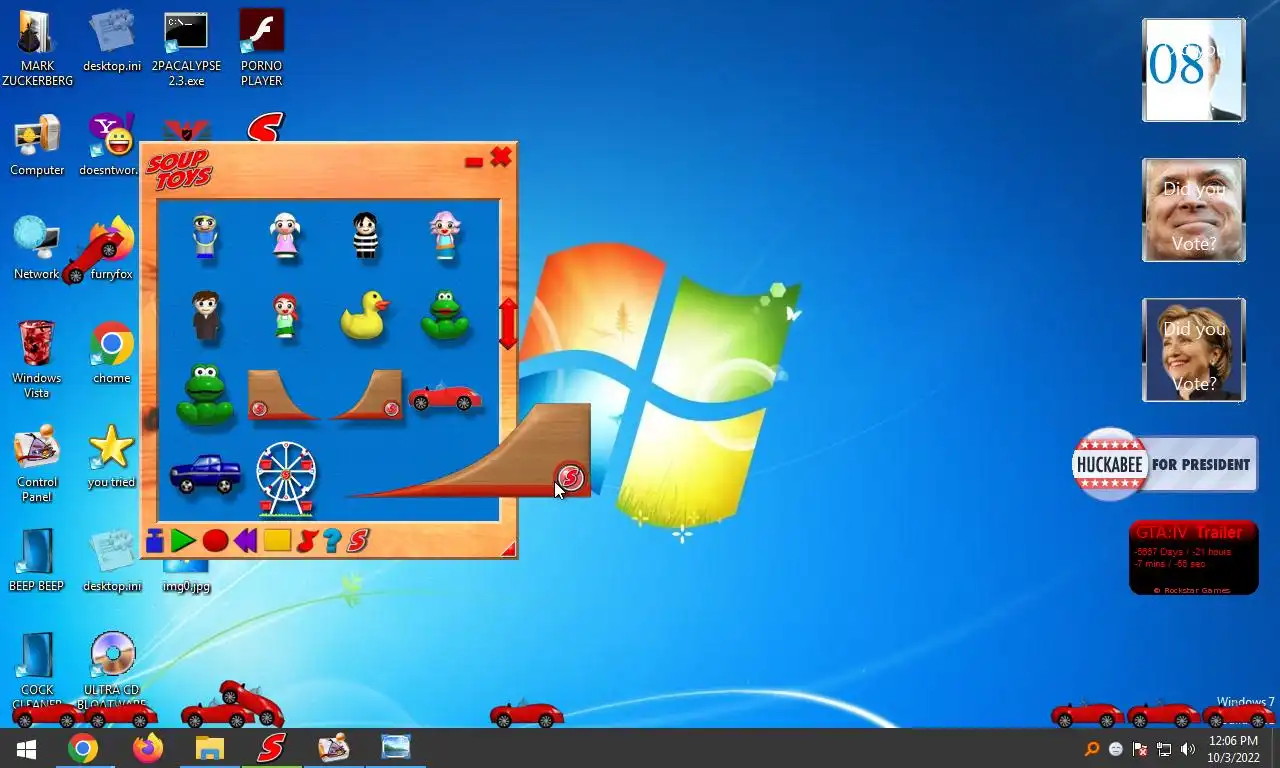Viewport: 1280px width, 768px height.
Task: Select the BEEP BEEP desktop icon
Action: click(x=37, y=560)
